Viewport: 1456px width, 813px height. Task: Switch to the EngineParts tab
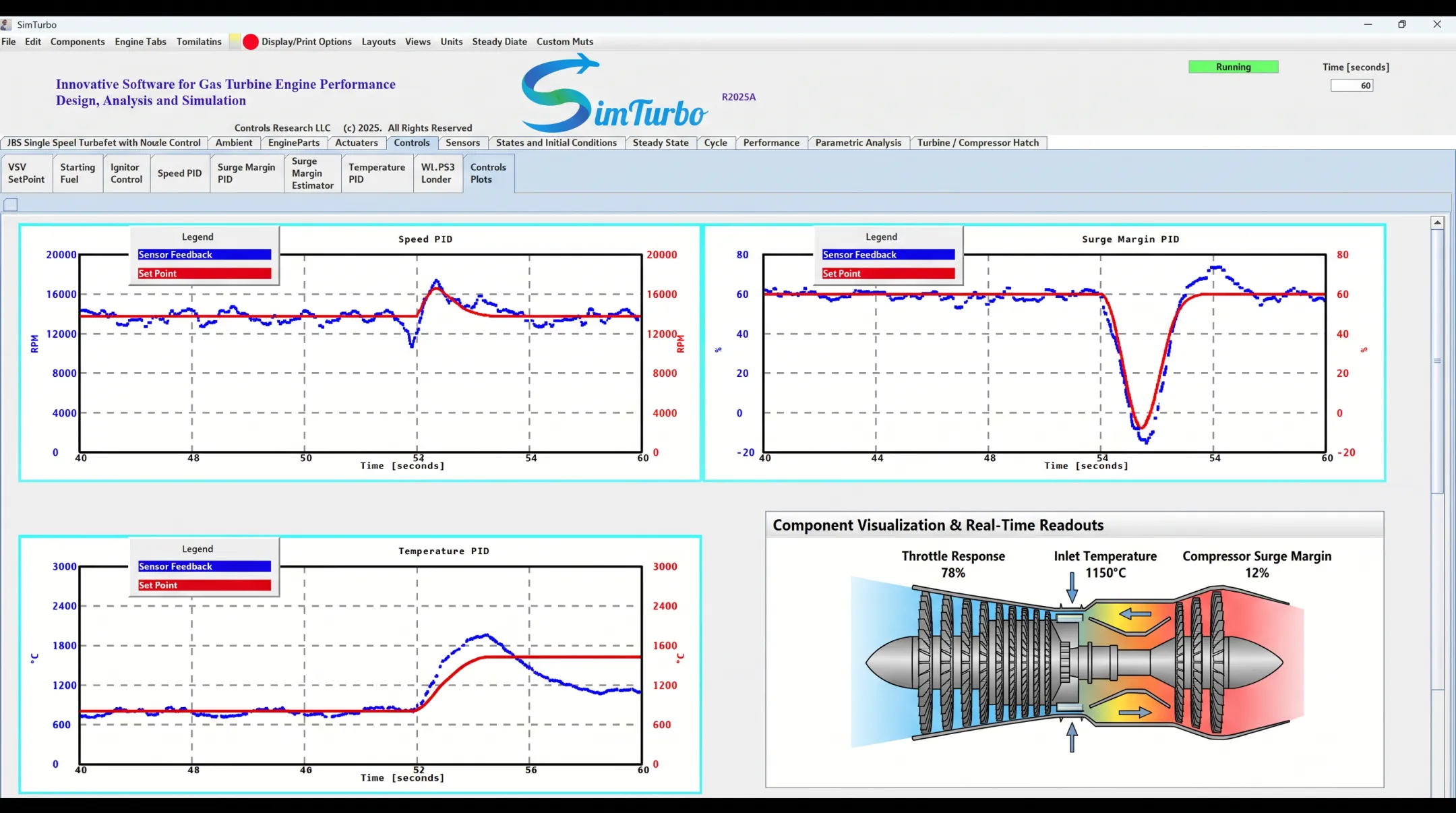click(x=294, y=143)
